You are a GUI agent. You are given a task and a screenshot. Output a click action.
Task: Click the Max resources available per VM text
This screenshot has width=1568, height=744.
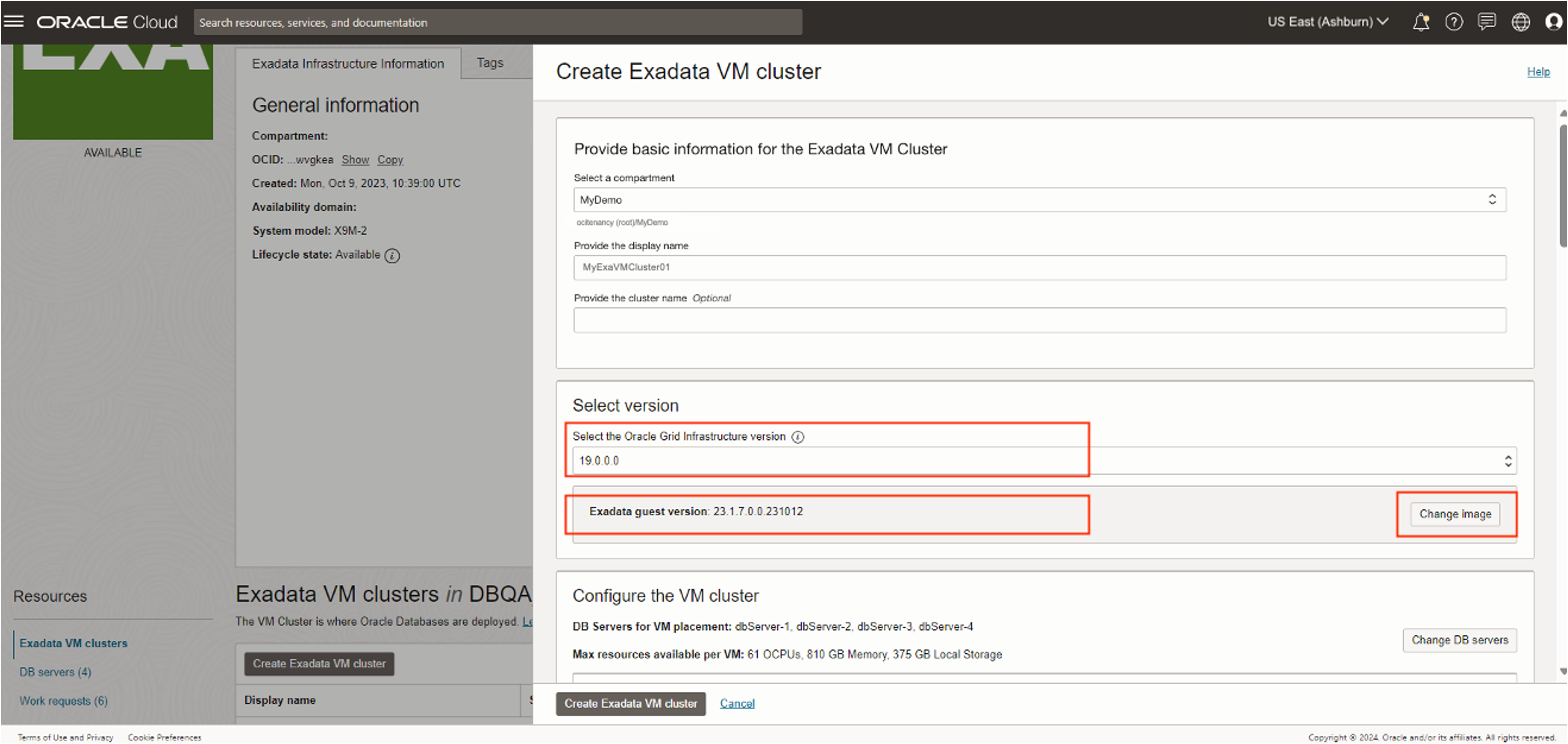point(787,654)
